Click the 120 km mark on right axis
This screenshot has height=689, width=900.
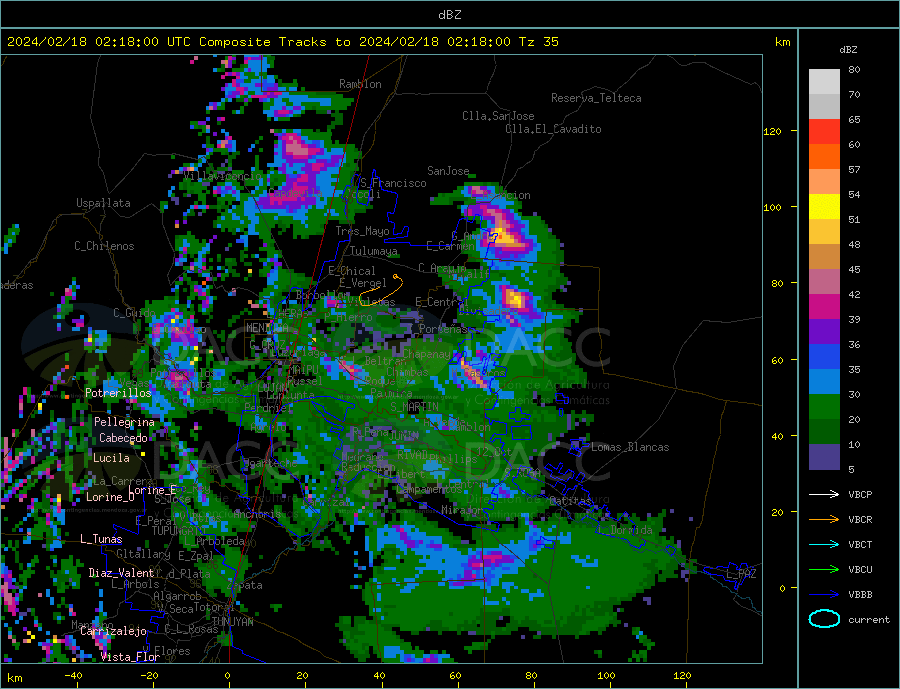(772, 131)
